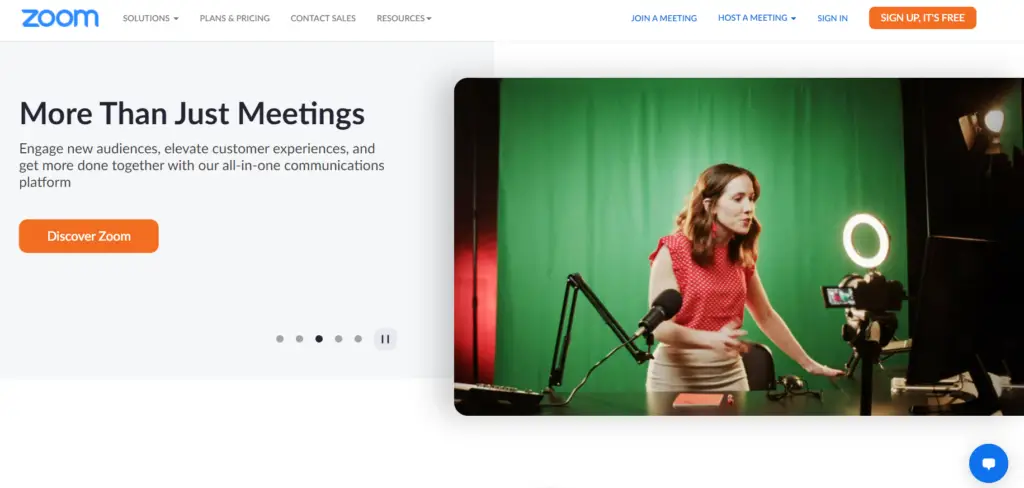Click the Zoom logo
The width and height of the screenshot is (1024, 488).
point(60,18)
